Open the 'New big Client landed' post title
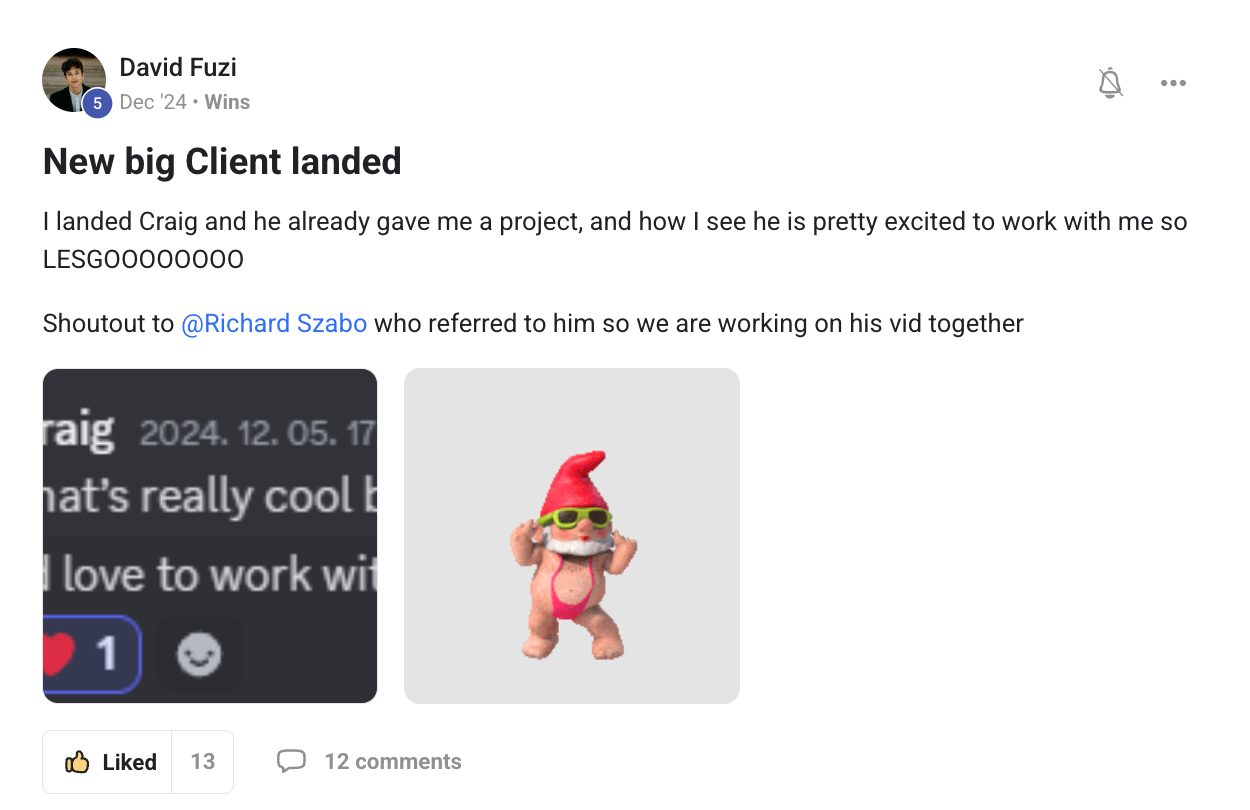 pyautogui.click(x=222, y=161)
